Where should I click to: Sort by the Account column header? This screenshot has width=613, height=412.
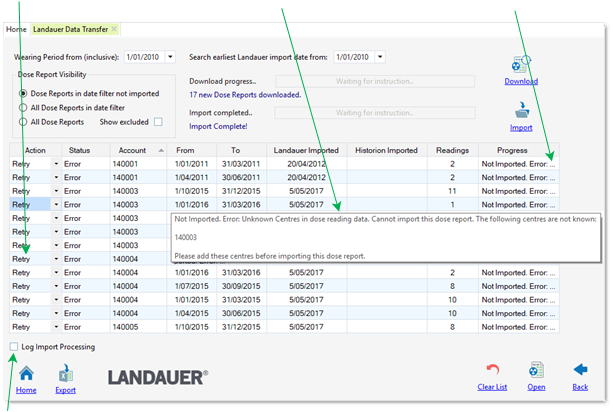[138, 150]
